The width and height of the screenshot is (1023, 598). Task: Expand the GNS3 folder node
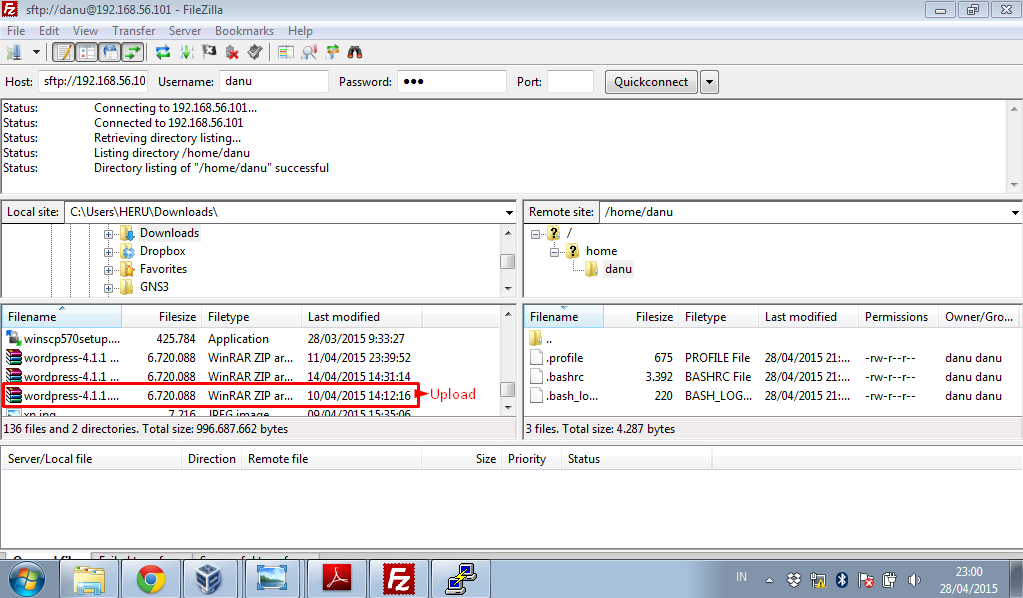coord(108,288)
